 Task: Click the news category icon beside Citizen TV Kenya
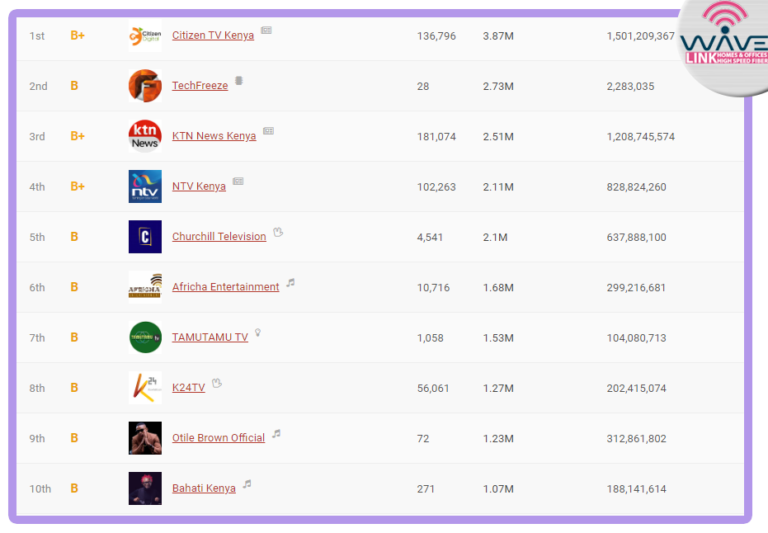266,30
